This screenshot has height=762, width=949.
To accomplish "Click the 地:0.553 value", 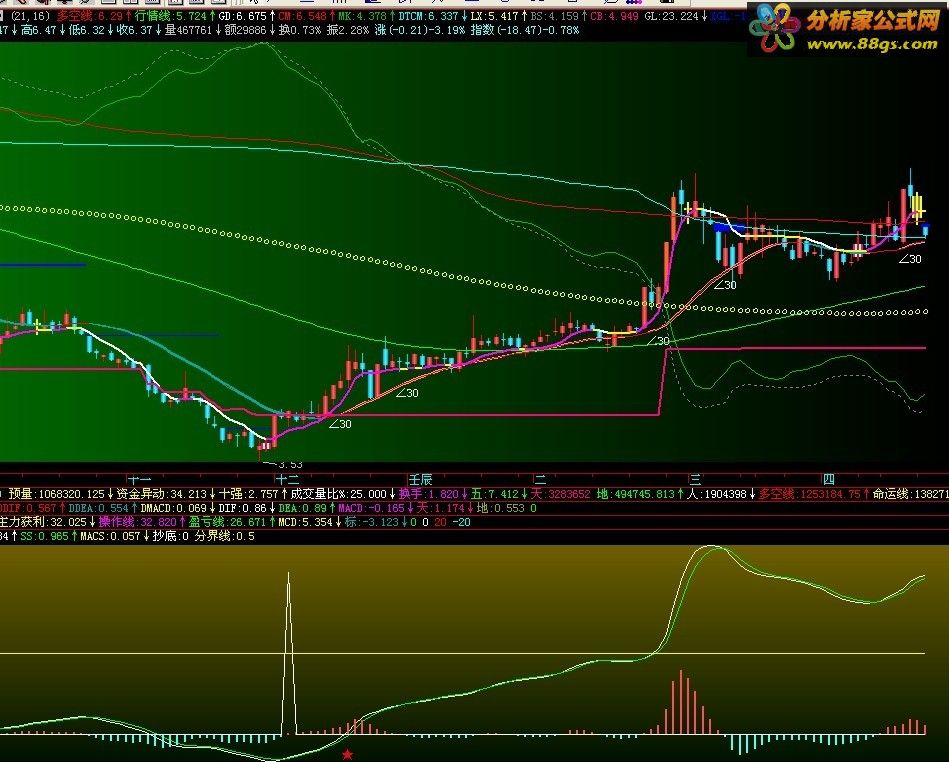I will pos(500,508).
